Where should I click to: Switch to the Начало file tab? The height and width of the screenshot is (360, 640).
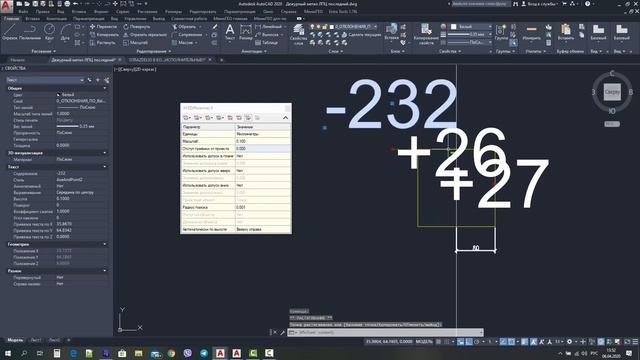pos(18,60)
